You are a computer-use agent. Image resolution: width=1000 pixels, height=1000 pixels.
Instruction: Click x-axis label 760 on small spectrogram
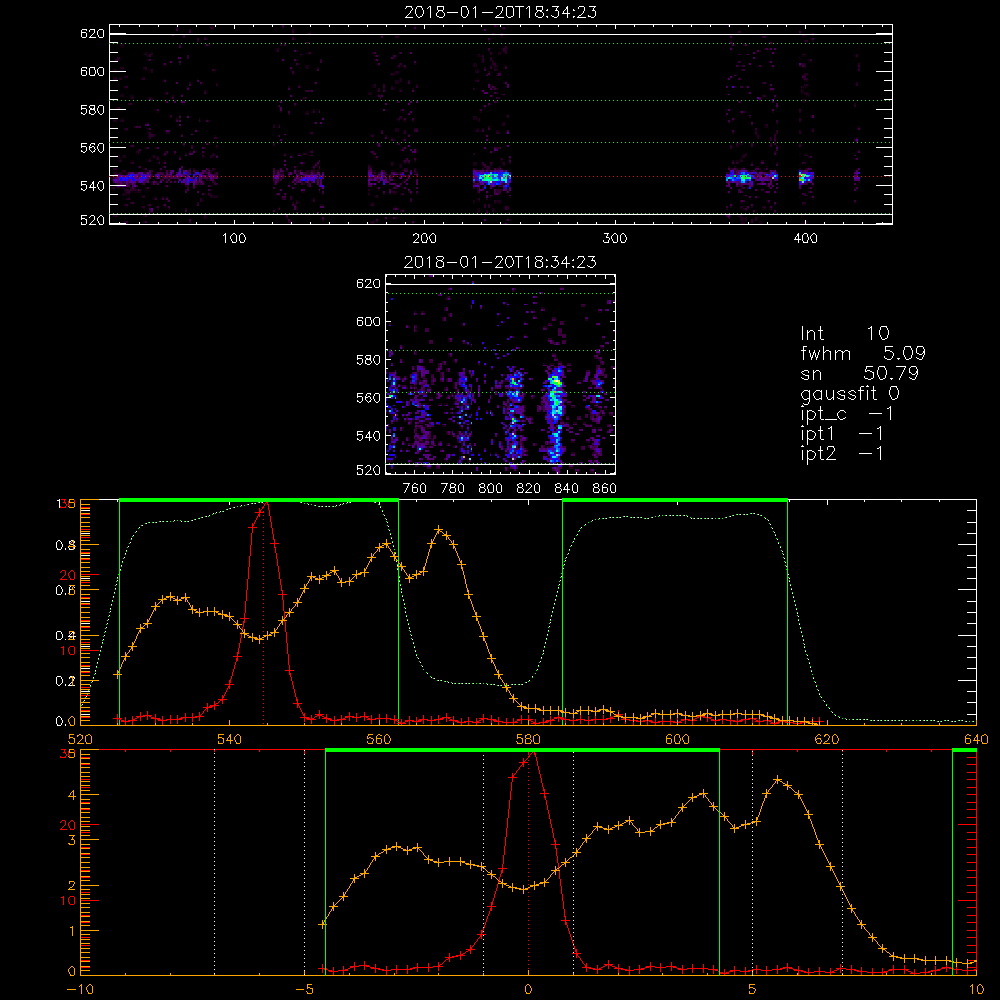[415, 489]
